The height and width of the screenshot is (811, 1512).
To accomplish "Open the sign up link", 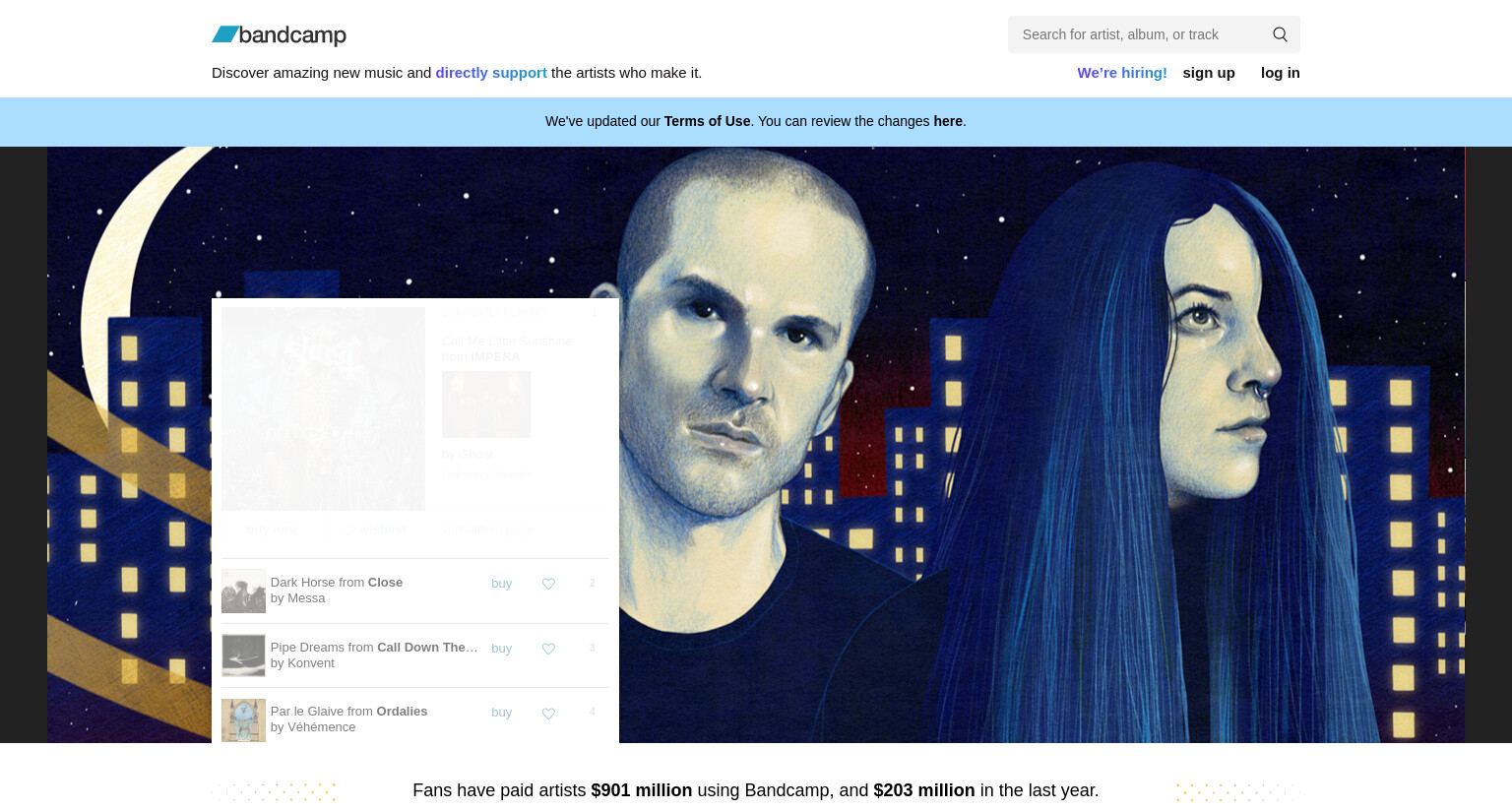I will pos(1209,73).
